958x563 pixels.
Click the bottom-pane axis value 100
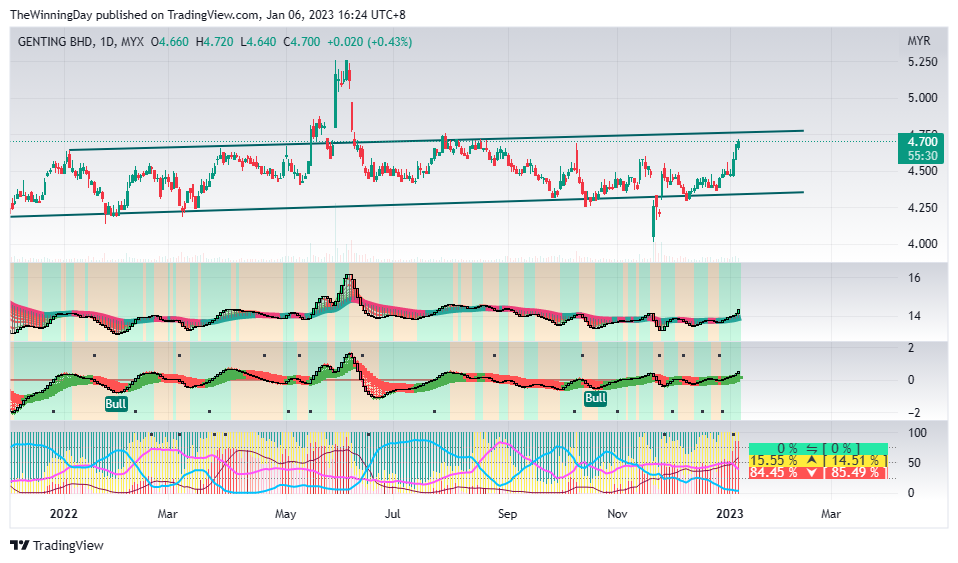point(918,433)
